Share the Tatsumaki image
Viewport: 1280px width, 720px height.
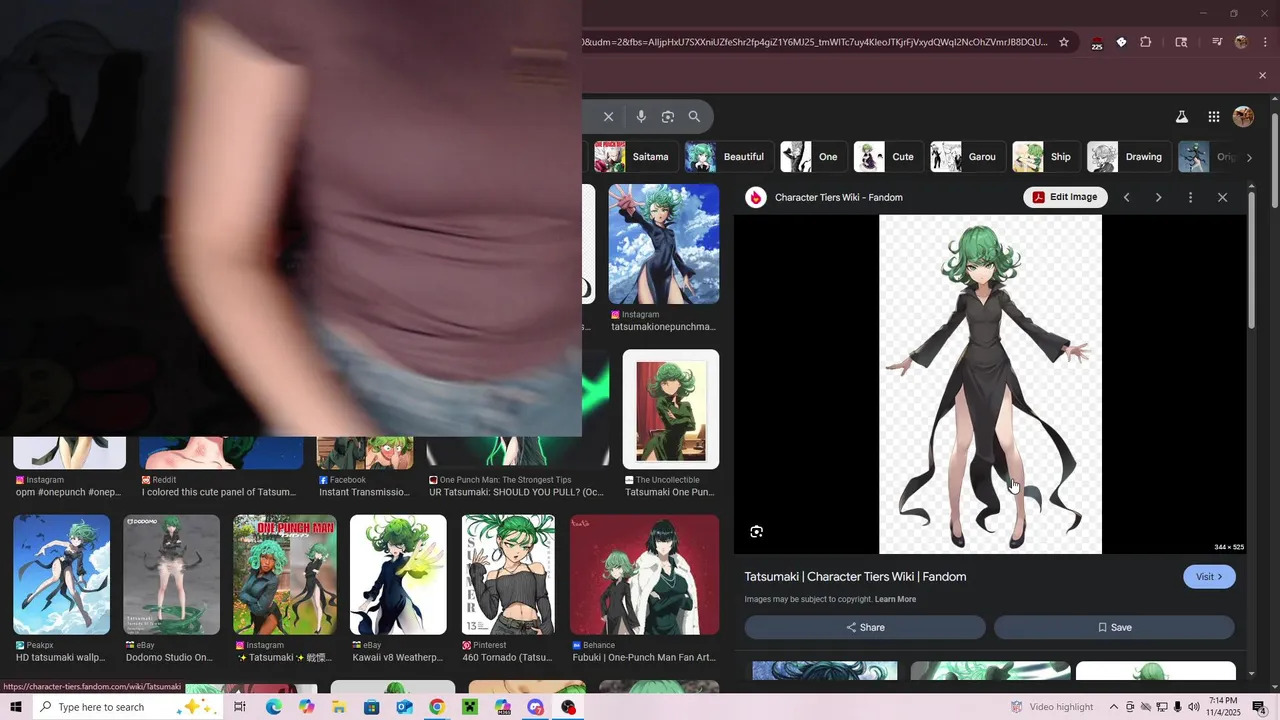click(865, 627)
